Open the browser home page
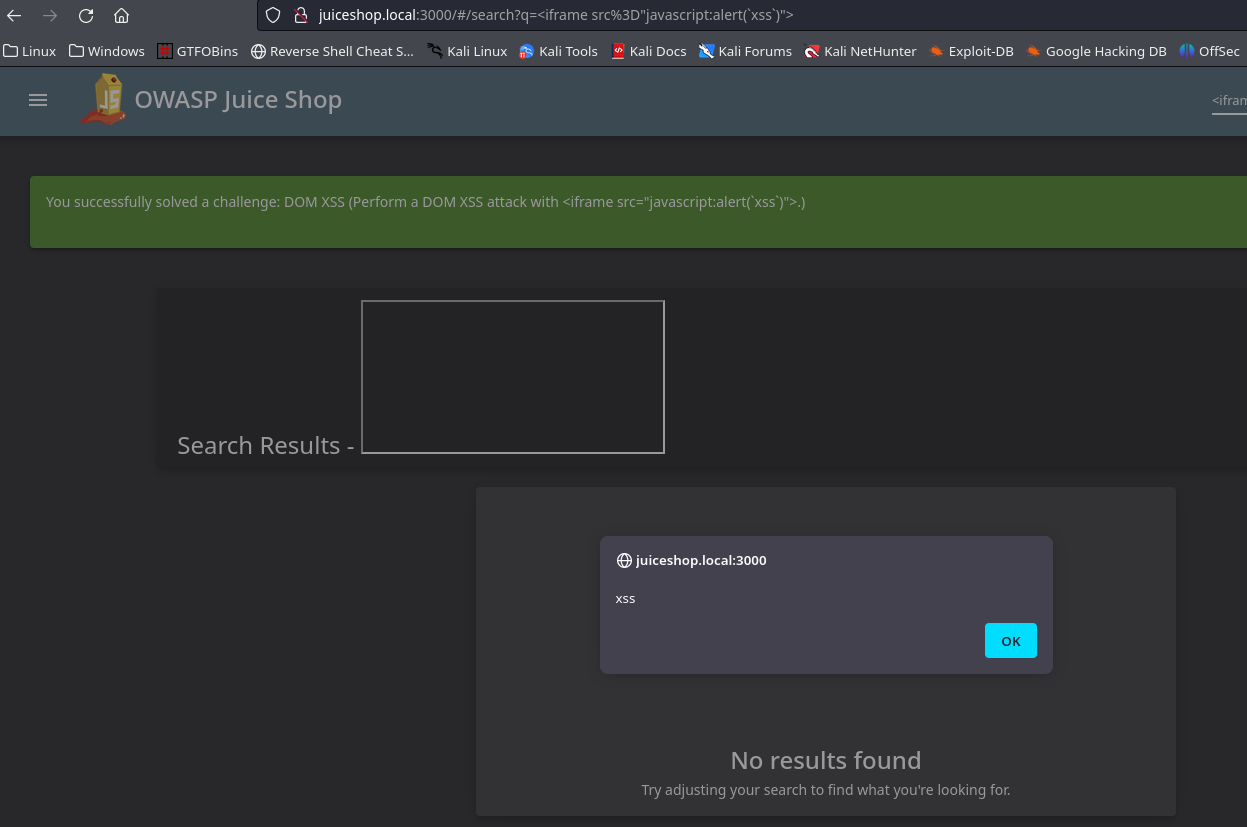The width and height of the screenshot is (1247, 827). [120, 16]
